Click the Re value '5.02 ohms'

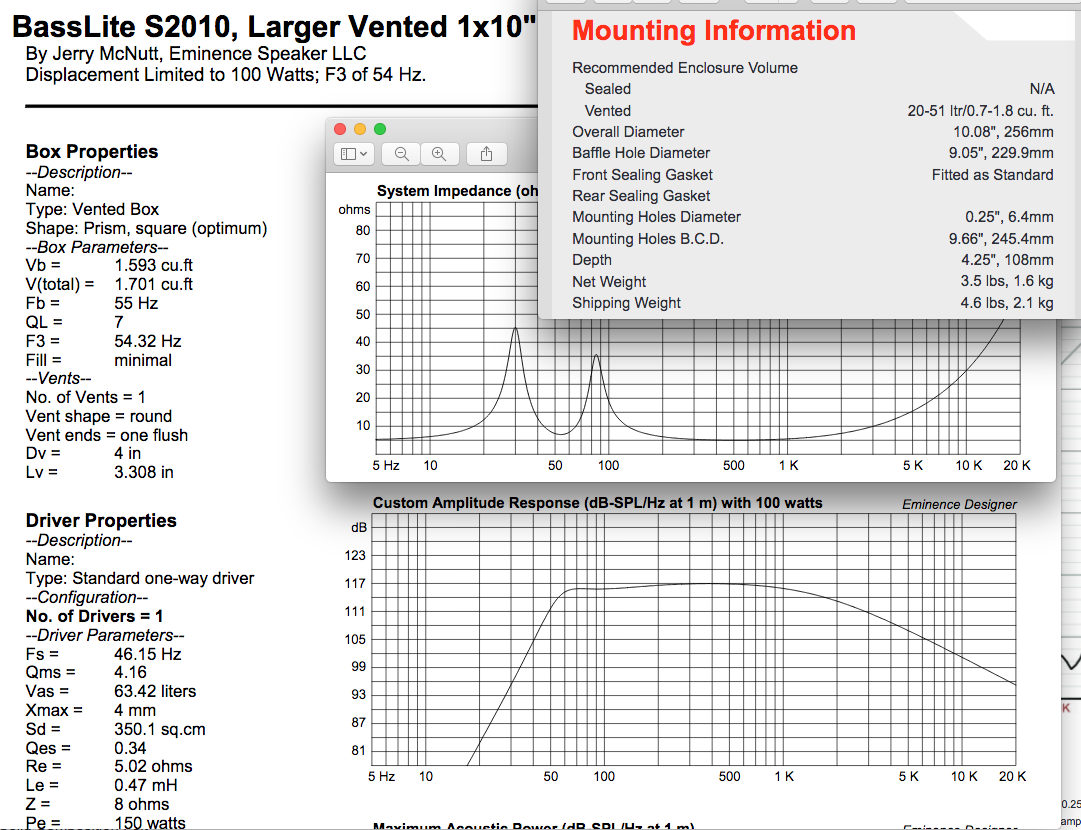pos(153,767)
